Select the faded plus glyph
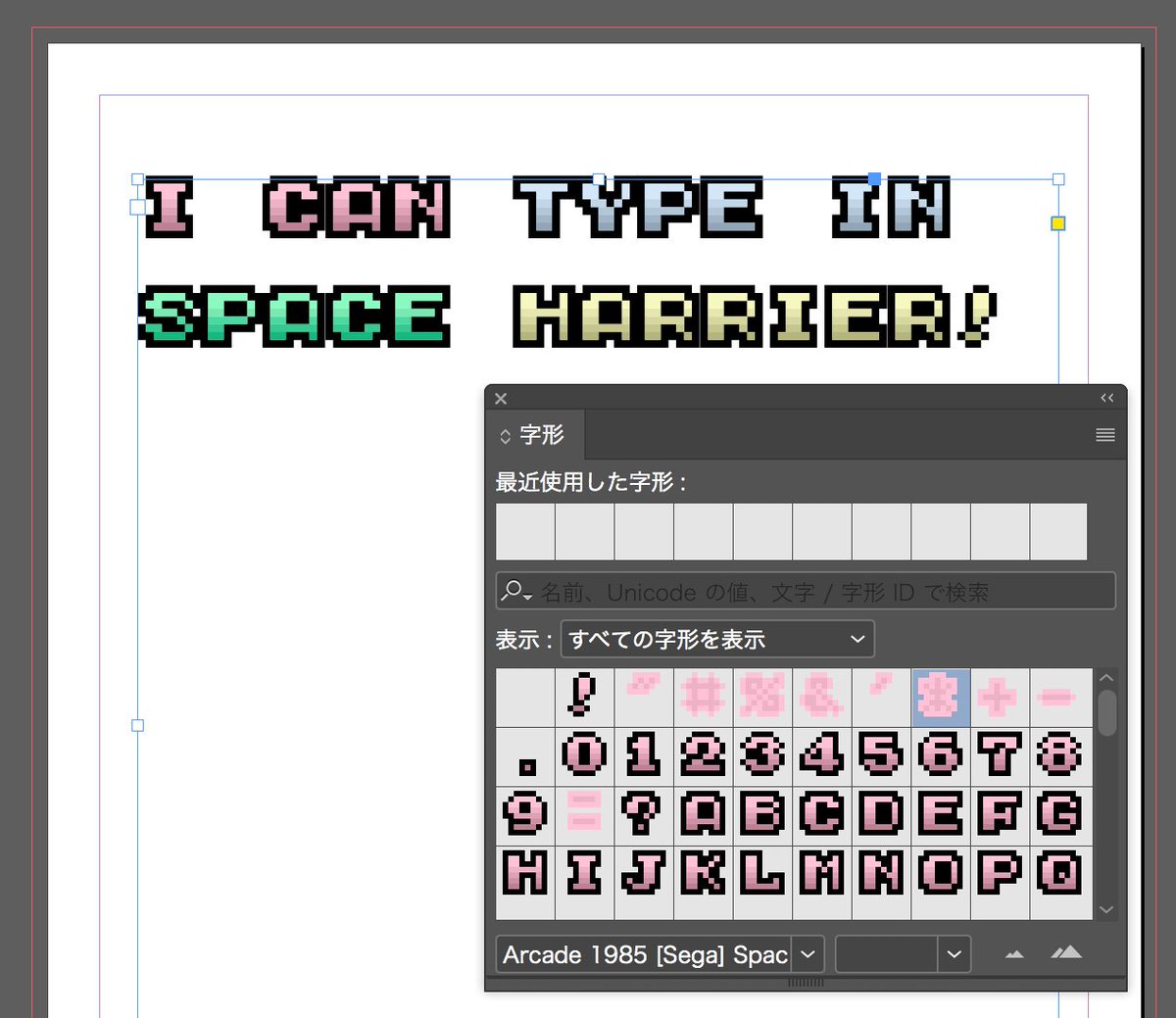Viewport: 1176px width, 1018px height. click(1000, 698)
